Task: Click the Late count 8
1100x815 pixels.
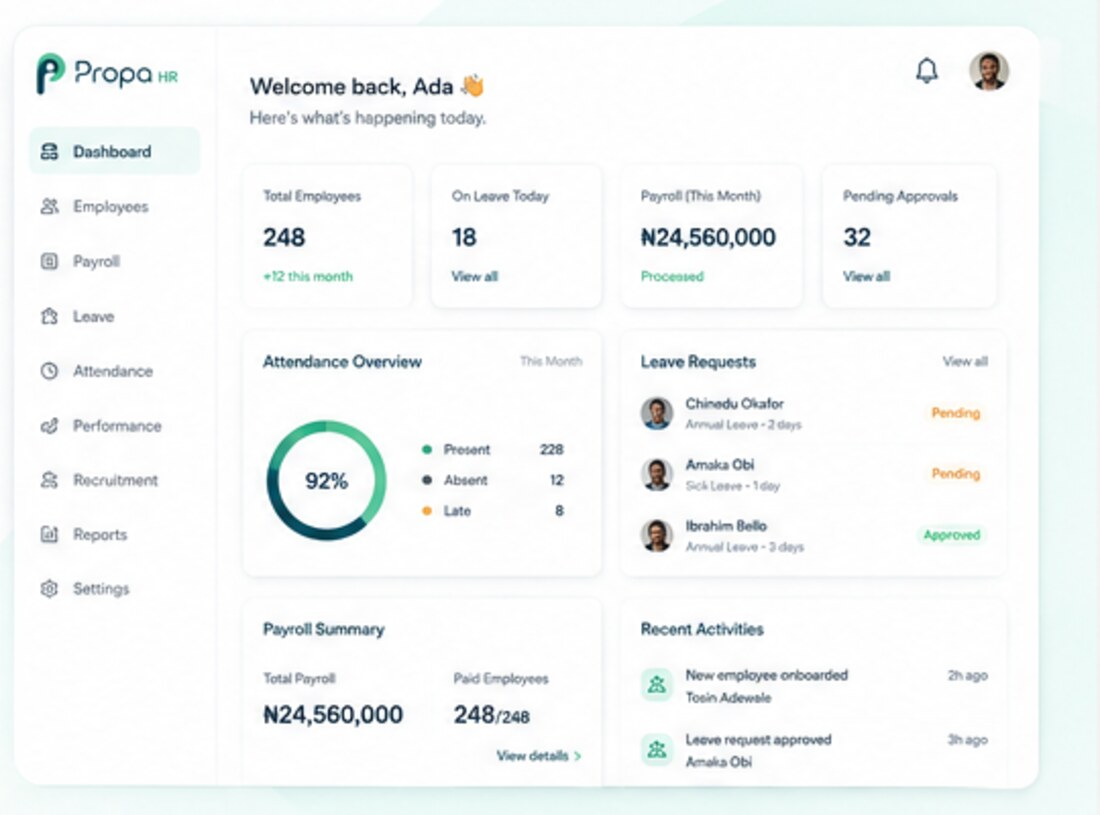Action: pos(559,511)
